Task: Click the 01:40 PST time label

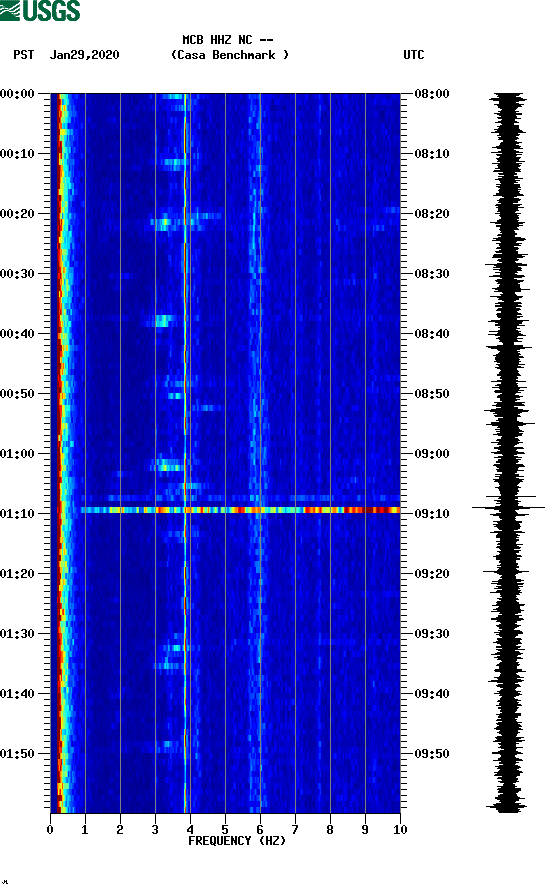Action: (17, 694)
